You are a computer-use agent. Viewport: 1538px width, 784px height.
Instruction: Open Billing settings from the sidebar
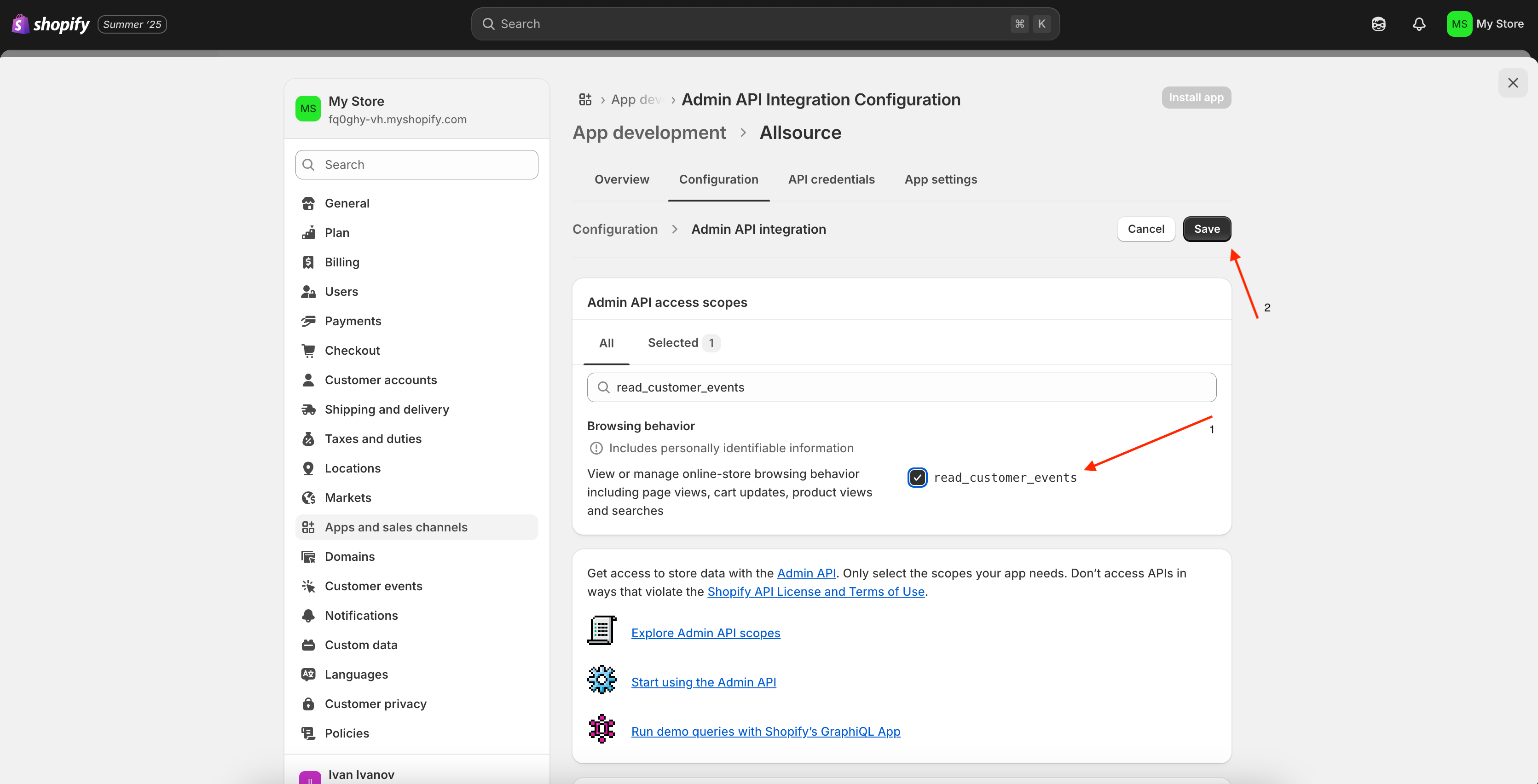[341, 262]
